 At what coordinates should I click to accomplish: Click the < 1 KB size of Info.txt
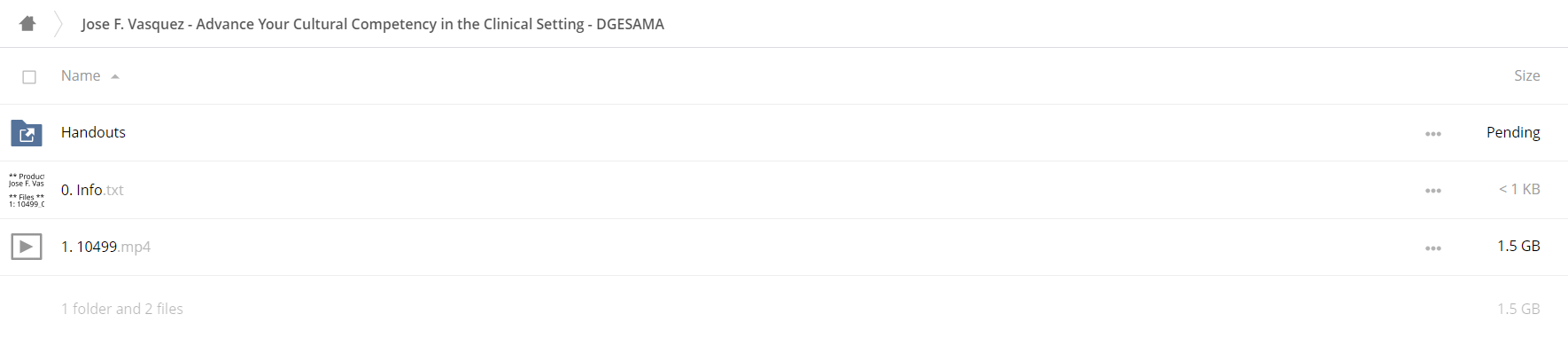(x=1519, y=189)
